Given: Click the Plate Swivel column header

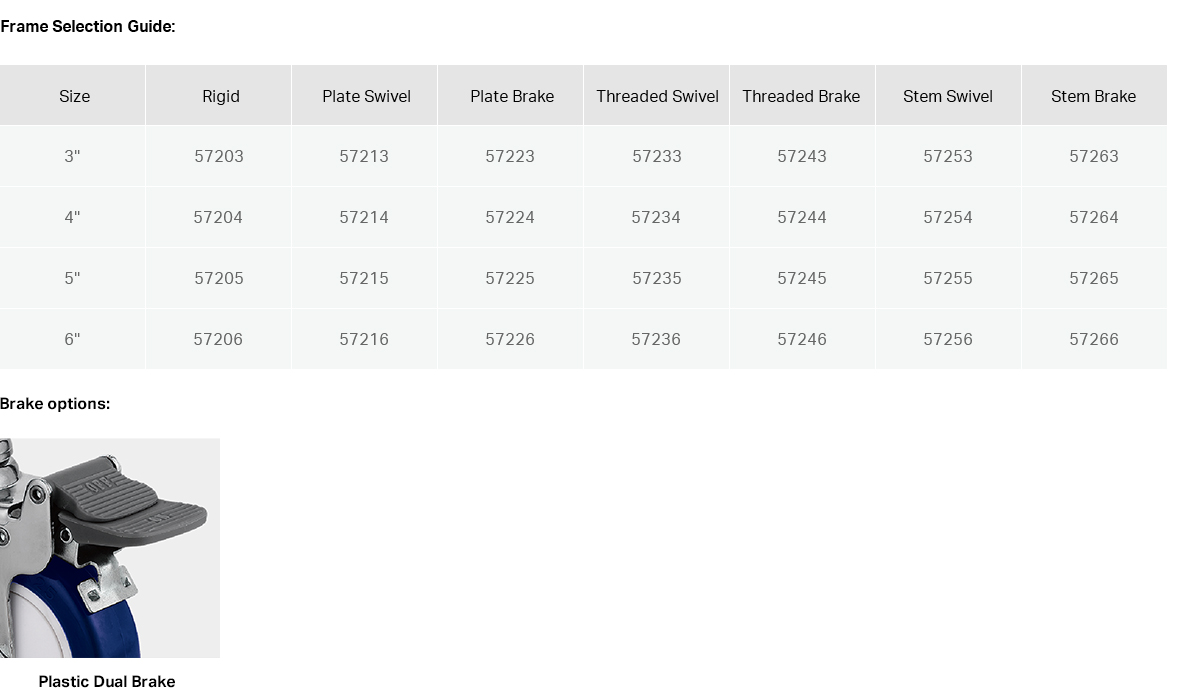Looking at the screenshot, I should (x=366, y=96).
